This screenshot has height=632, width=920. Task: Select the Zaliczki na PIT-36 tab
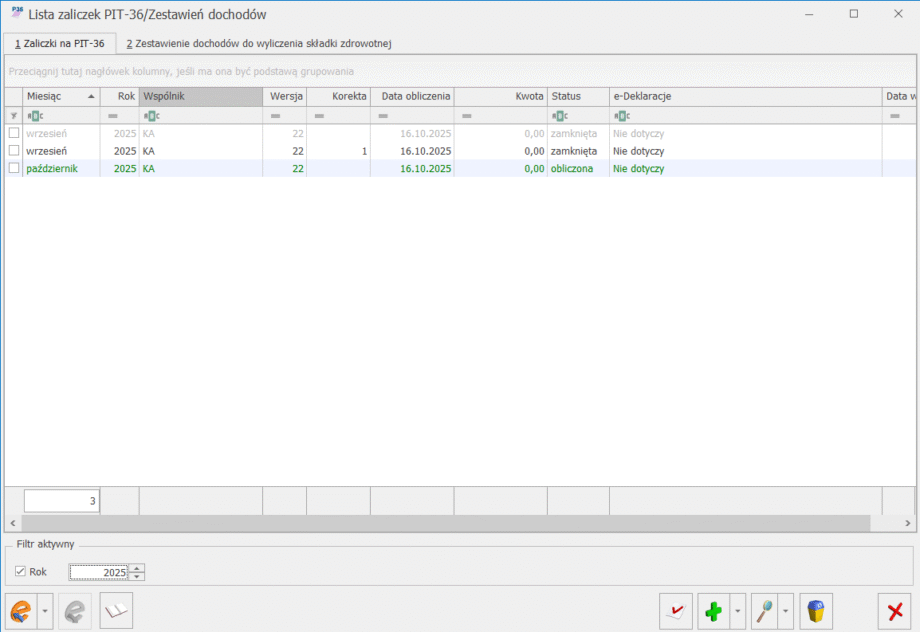[60, 44]
